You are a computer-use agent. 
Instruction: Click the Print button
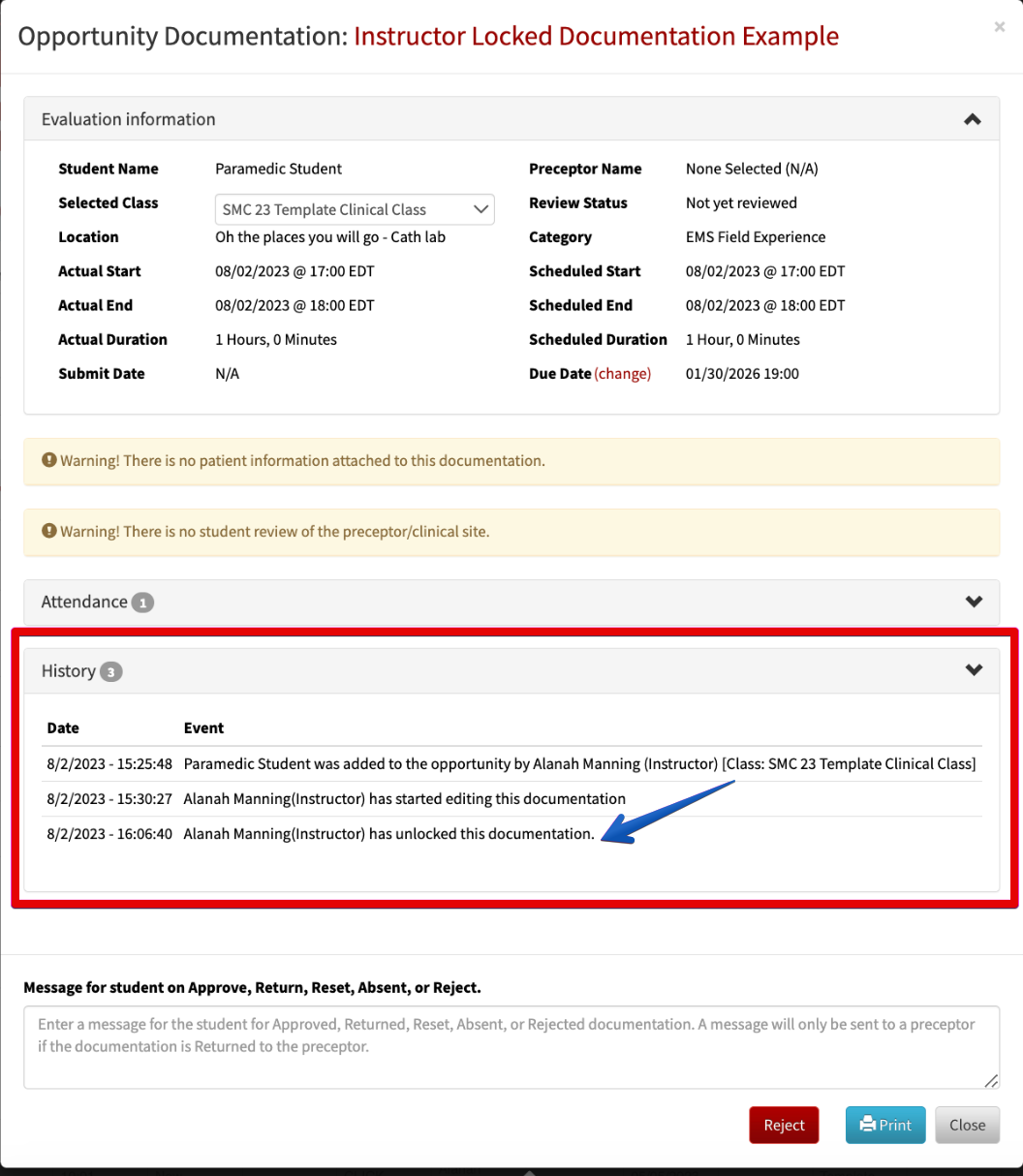pos(885,1125)
